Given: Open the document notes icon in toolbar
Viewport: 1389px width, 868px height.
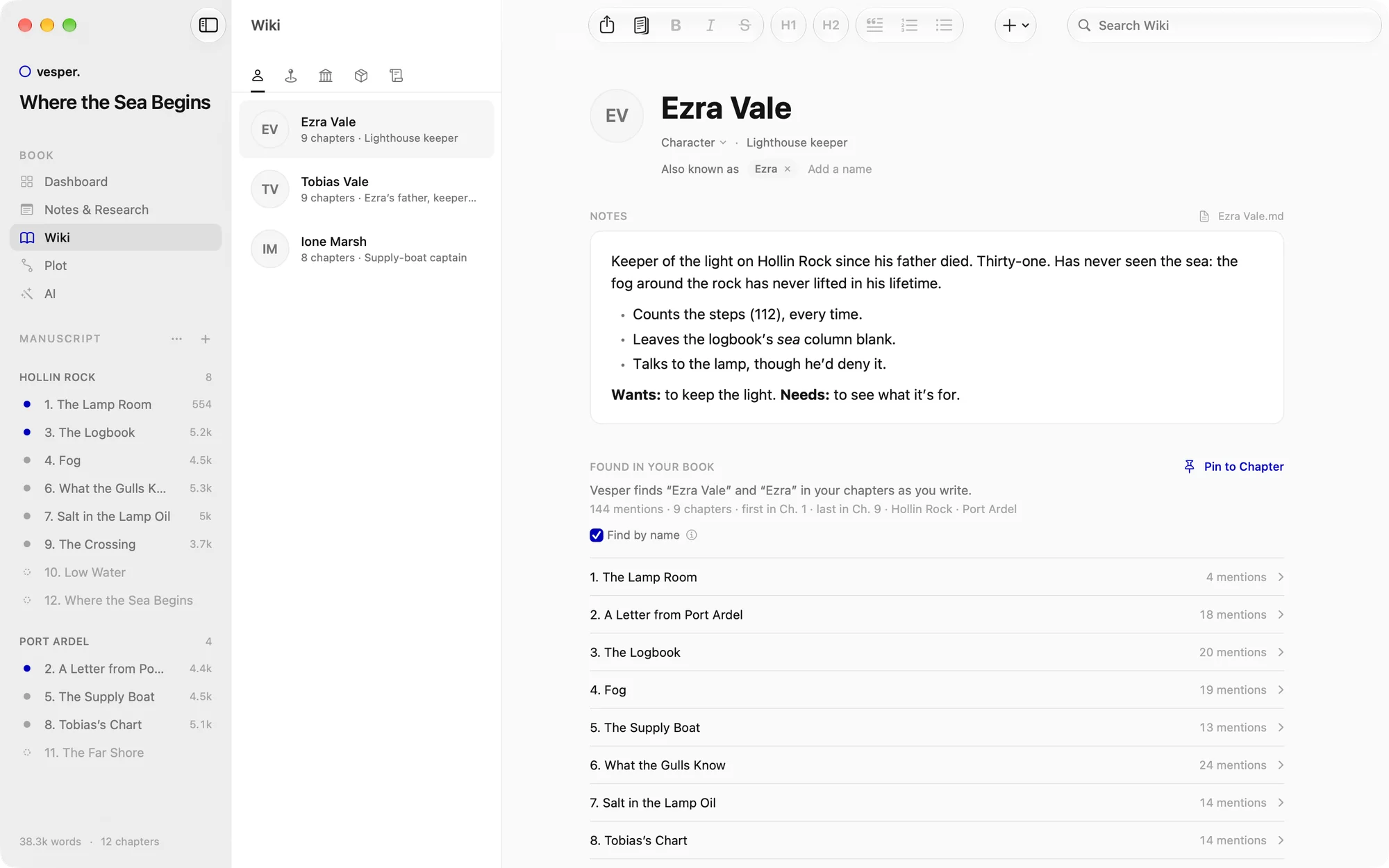Looking at the screenshot, I should [x=641, y=25].
